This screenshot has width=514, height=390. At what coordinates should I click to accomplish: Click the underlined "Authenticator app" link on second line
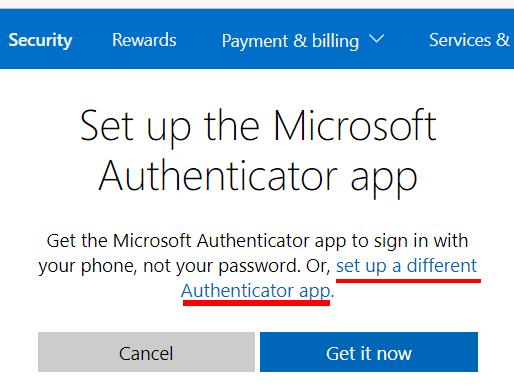(256, 291)
